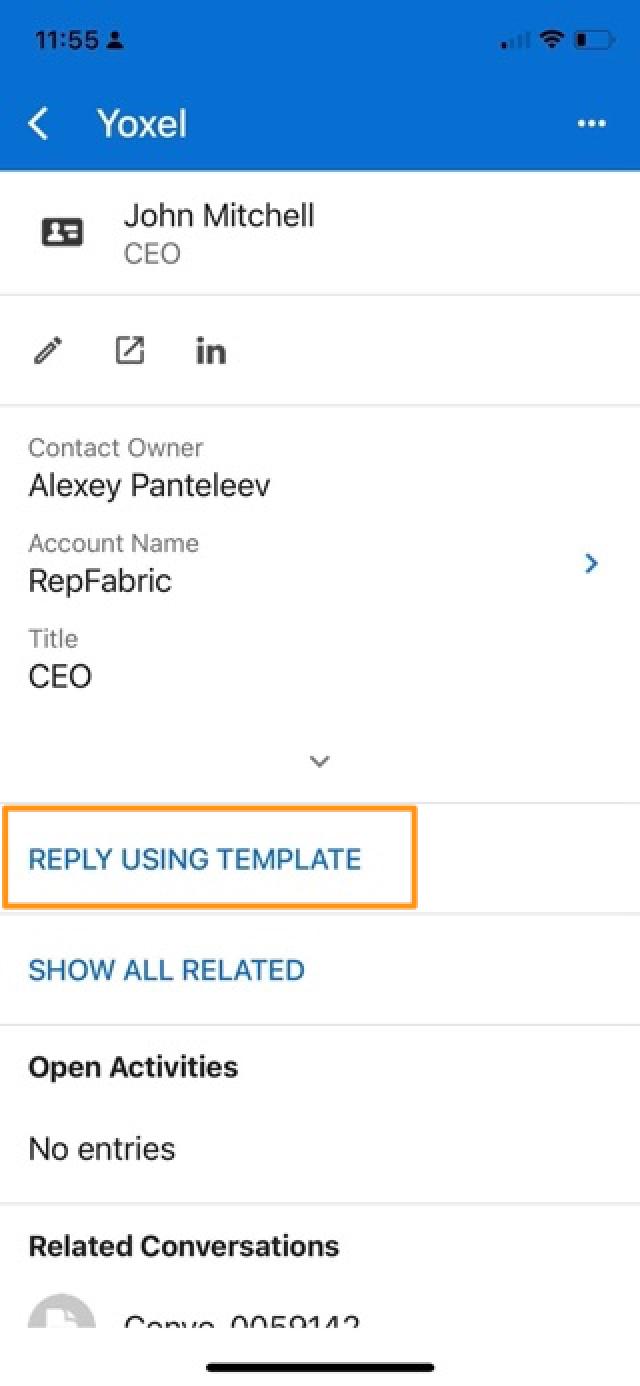Tap the battery status indicator
640x1386 pixels.
(x=594, y=40)
